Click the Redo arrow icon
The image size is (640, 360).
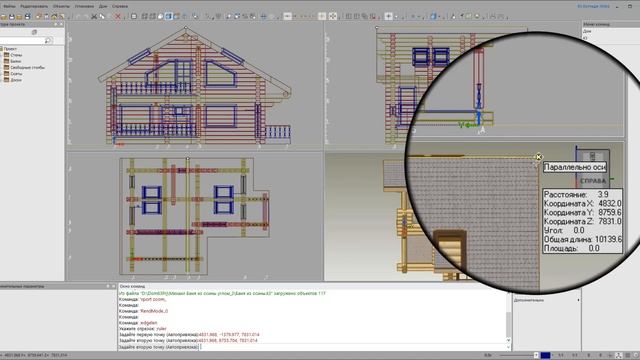pos(86,16)
